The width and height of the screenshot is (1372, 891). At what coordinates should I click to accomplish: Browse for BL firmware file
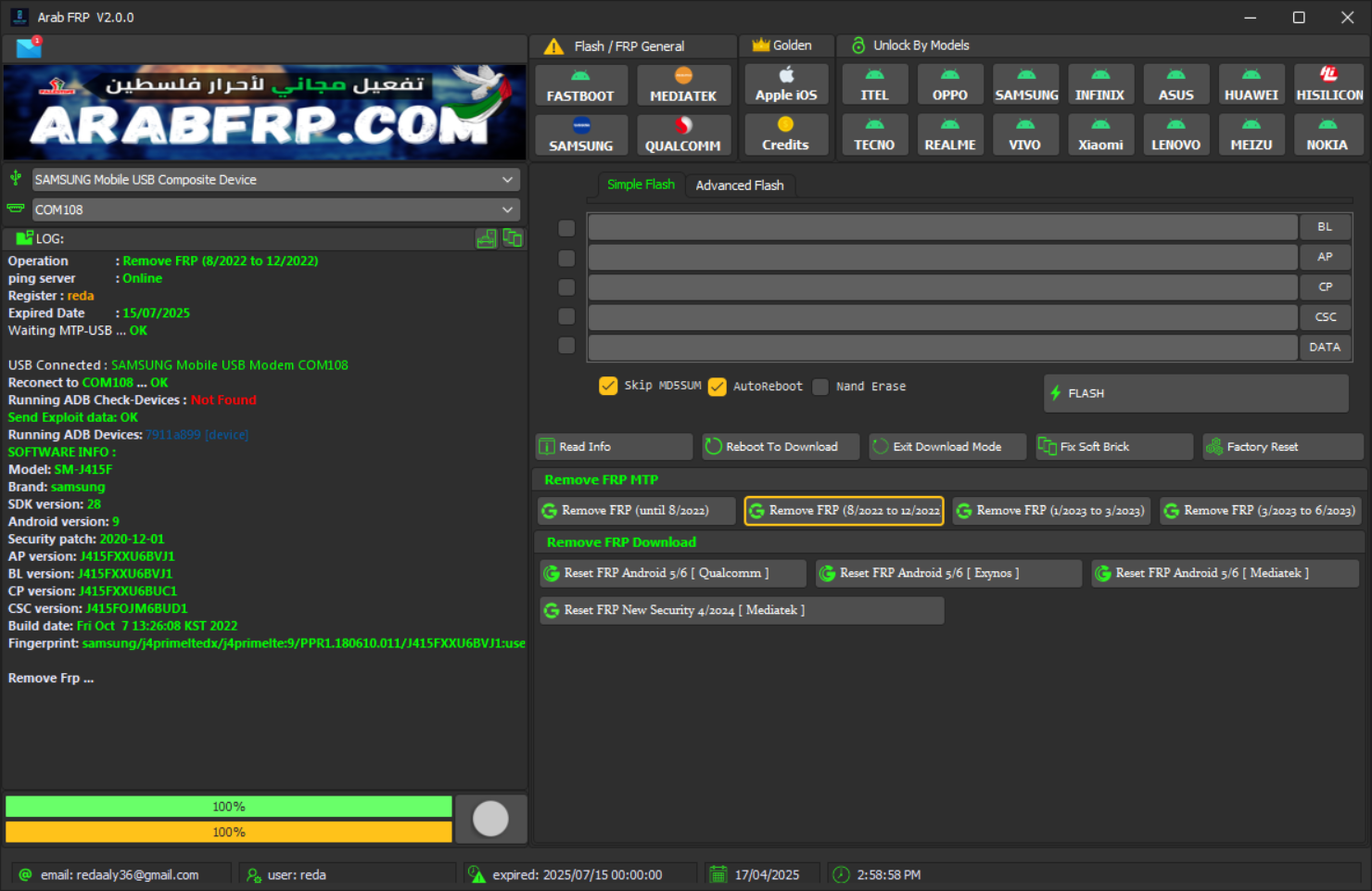coord(1325,227)
